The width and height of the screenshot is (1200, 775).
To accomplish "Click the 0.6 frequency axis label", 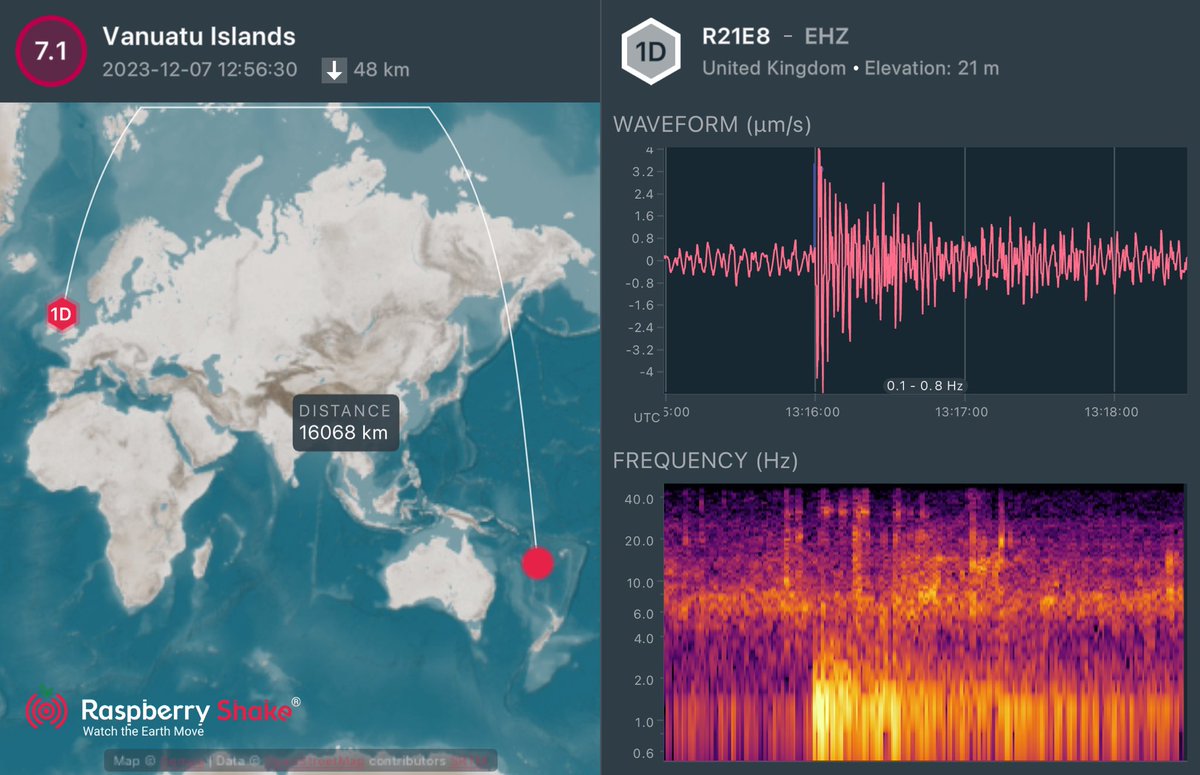I will tap(643, 753).
